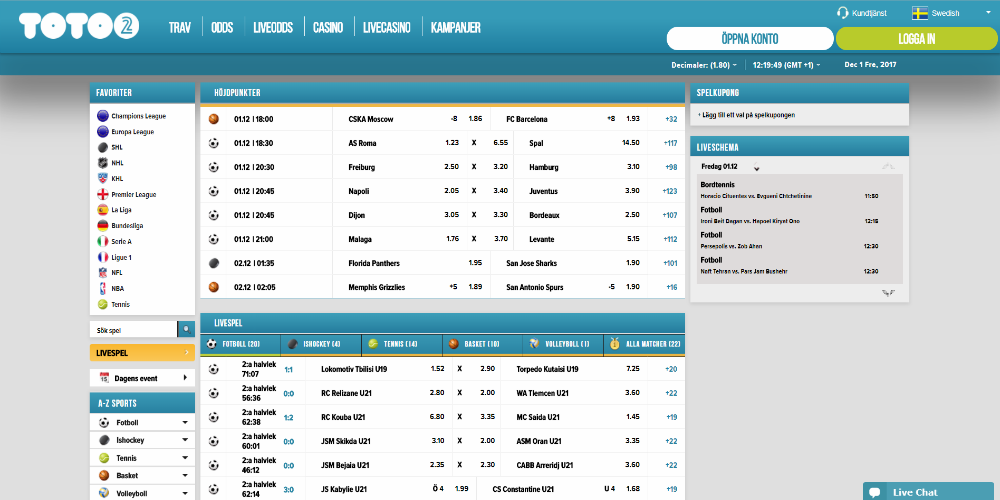Screen dimensions: 1000x500
Task: Bet on Freiburg odds 2.50
Action: [x=452, y=167]
